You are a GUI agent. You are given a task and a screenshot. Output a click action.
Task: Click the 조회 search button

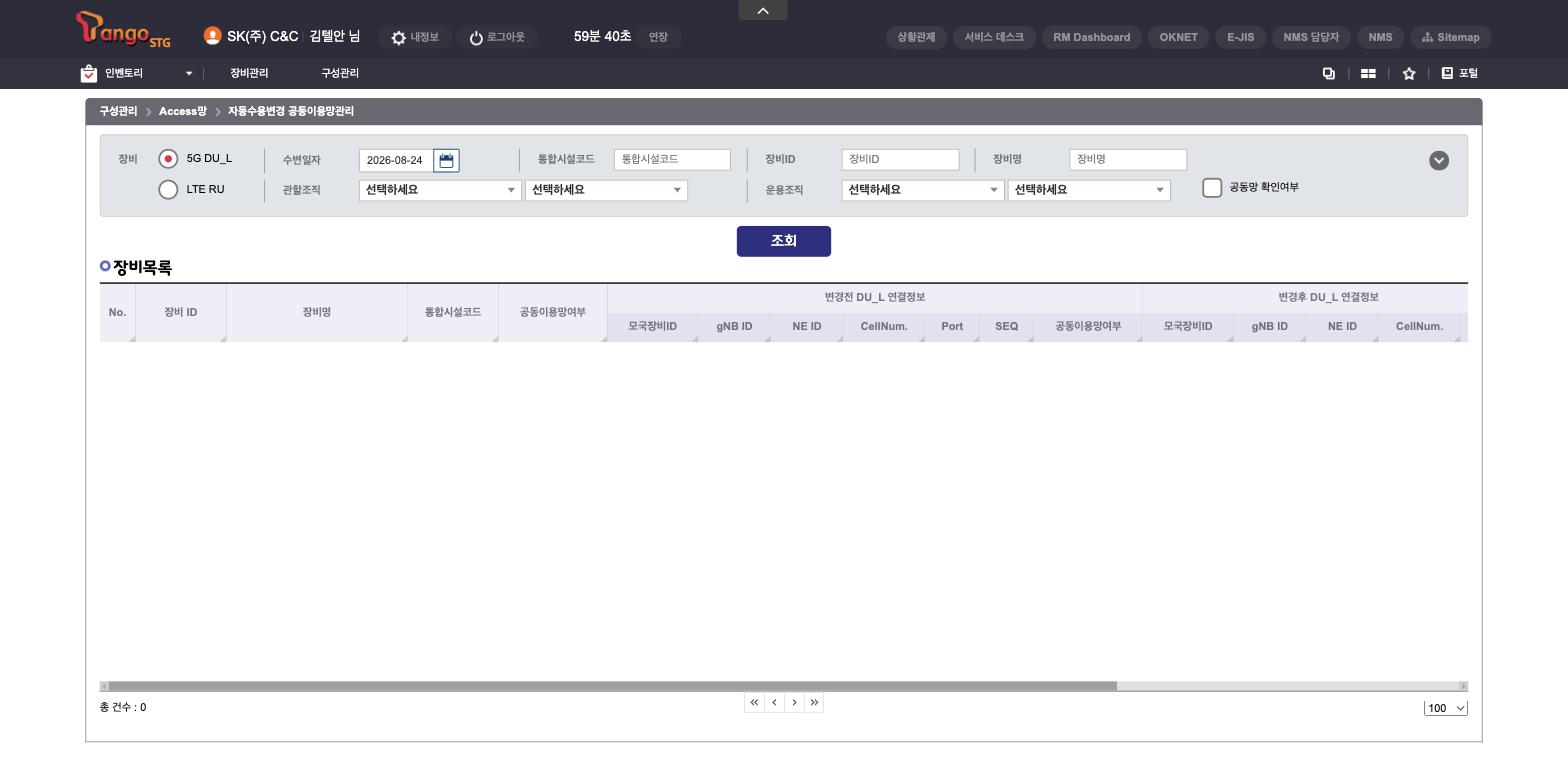click(784, 241)
